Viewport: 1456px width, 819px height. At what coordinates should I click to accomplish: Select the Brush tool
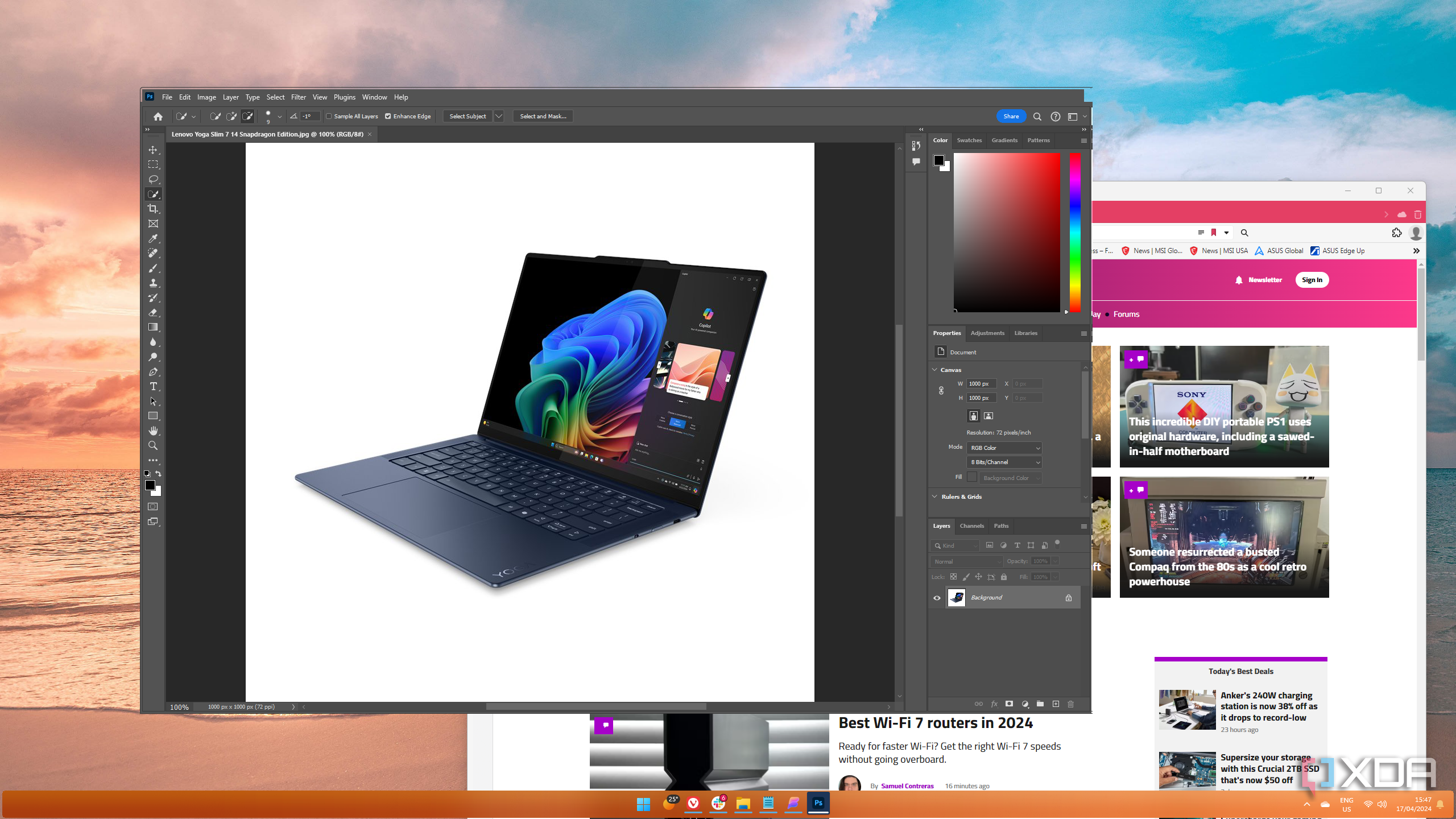tap(153, 268)
